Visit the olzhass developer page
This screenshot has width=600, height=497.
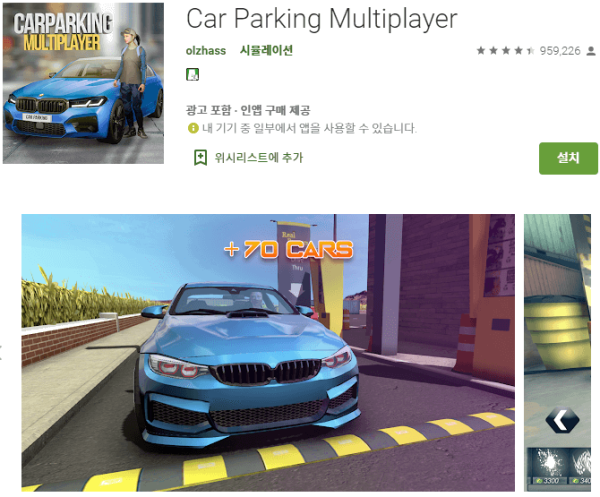point(206,51)
